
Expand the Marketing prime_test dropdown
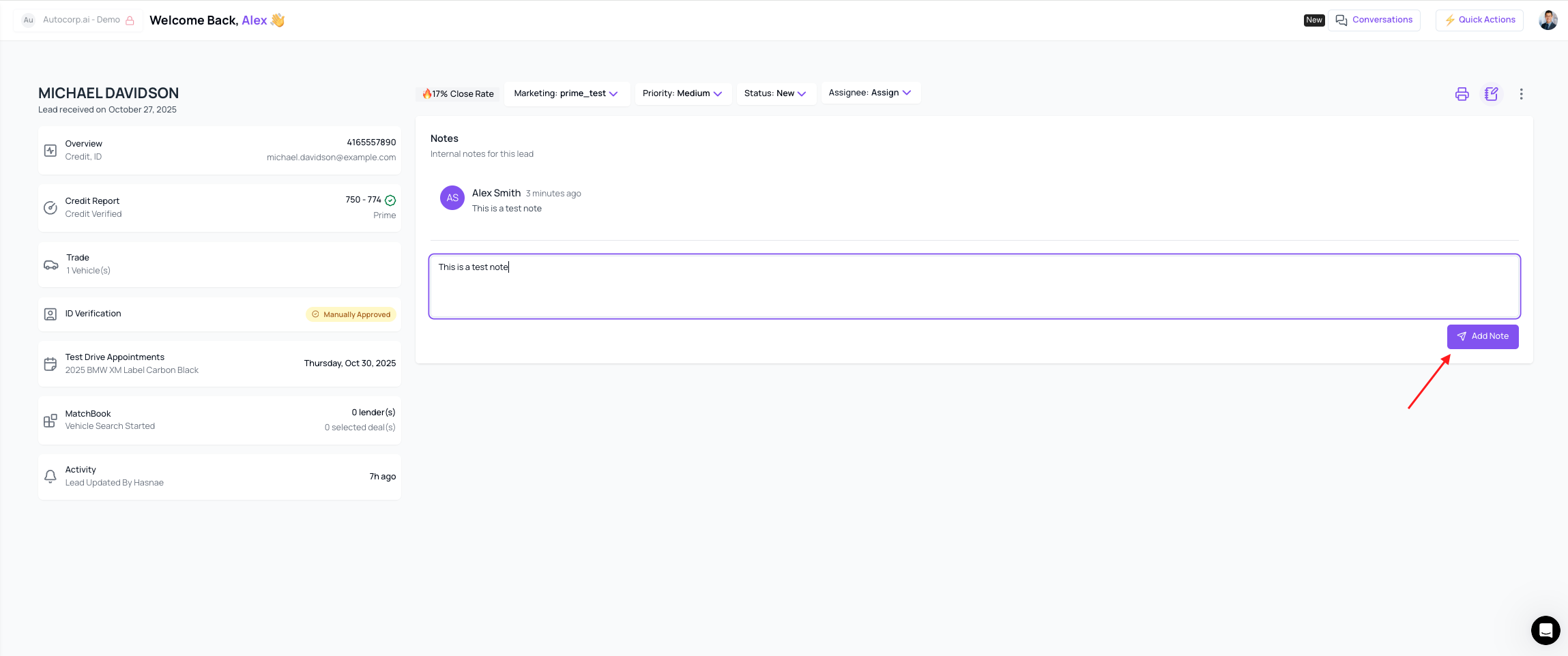[x=566, y=93]
